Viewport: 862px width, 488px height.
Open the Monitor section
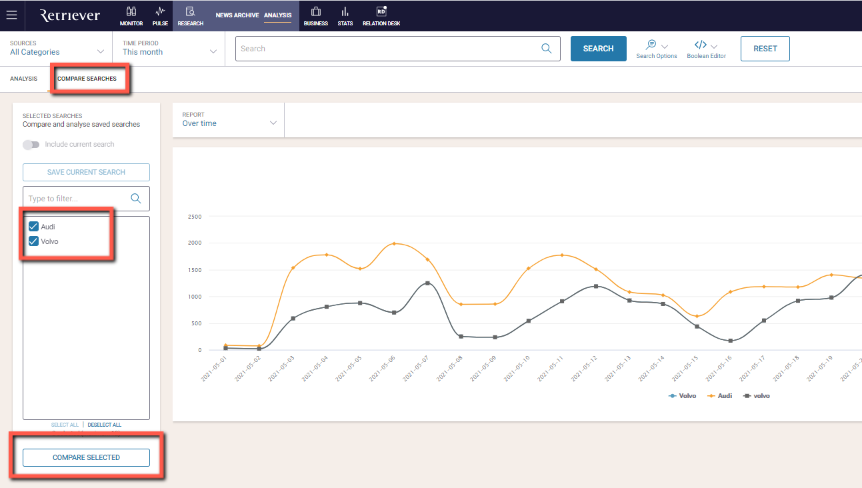click(131, 16)
